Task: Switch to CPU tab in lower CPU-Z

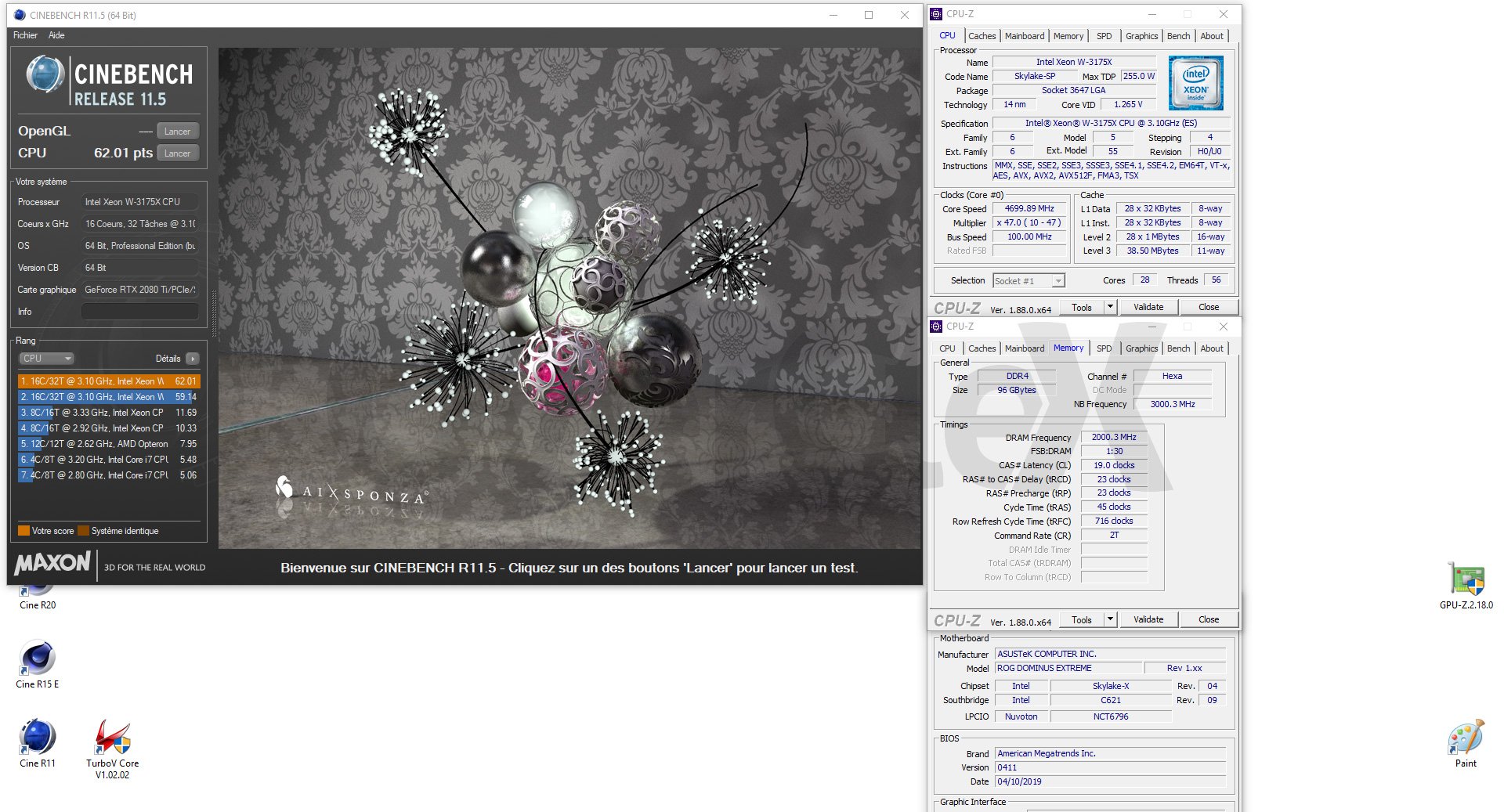Action: tap(947, 348)
